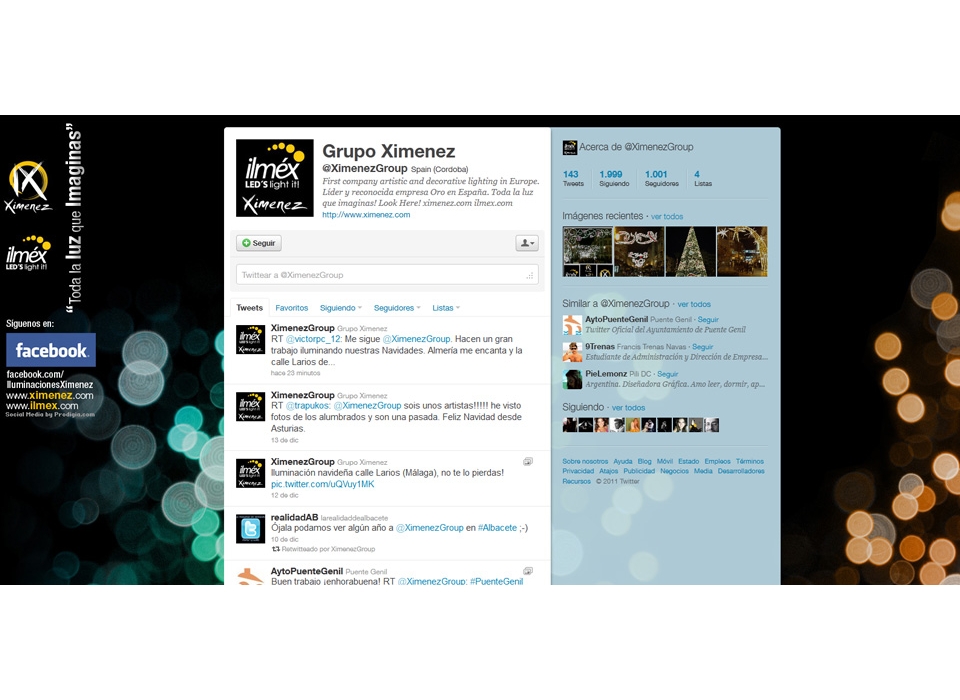The image size is (960, 700).
Task: Open the 1.999 Siguiendo count
Action: click(614, 178)
